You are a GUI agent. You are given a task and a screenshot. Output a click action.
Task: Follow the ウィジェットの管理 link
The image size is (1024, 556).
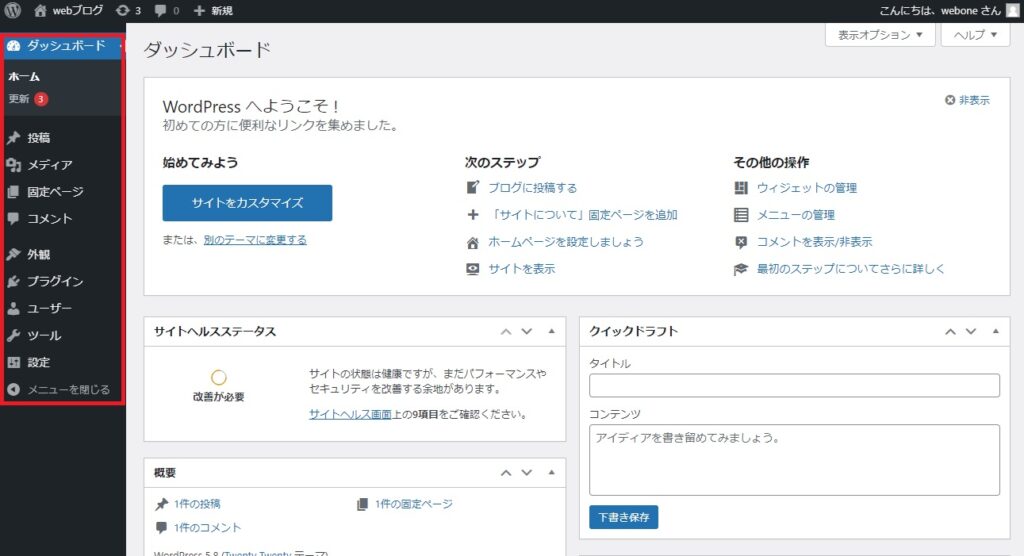(x=807, y=188)
